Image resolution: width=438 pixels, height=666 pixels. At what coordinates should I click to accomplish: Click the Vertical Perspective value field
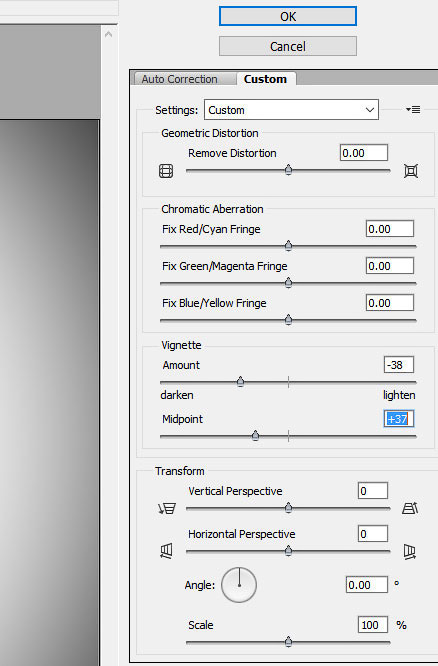pyautogui.click(x=373, y=491)
